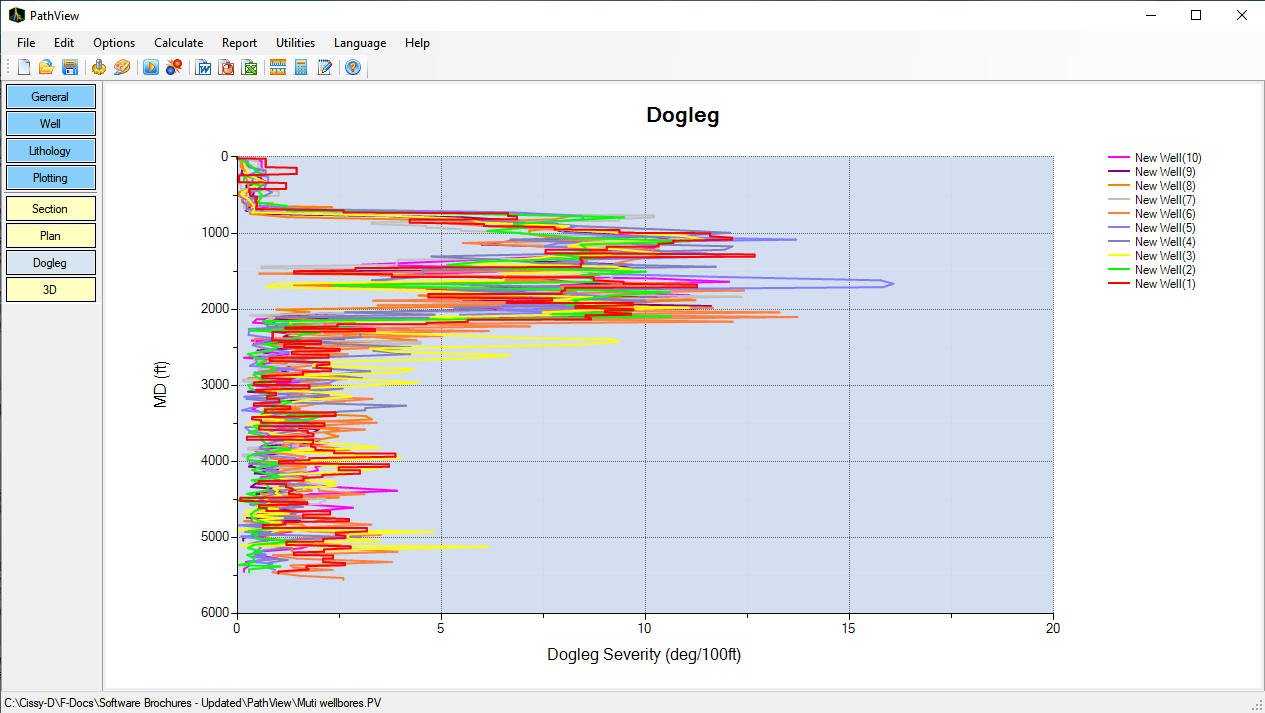This screenshot has height=713, width=1265.
Task: Click the ruler units icon
Action: click(278, 68)
